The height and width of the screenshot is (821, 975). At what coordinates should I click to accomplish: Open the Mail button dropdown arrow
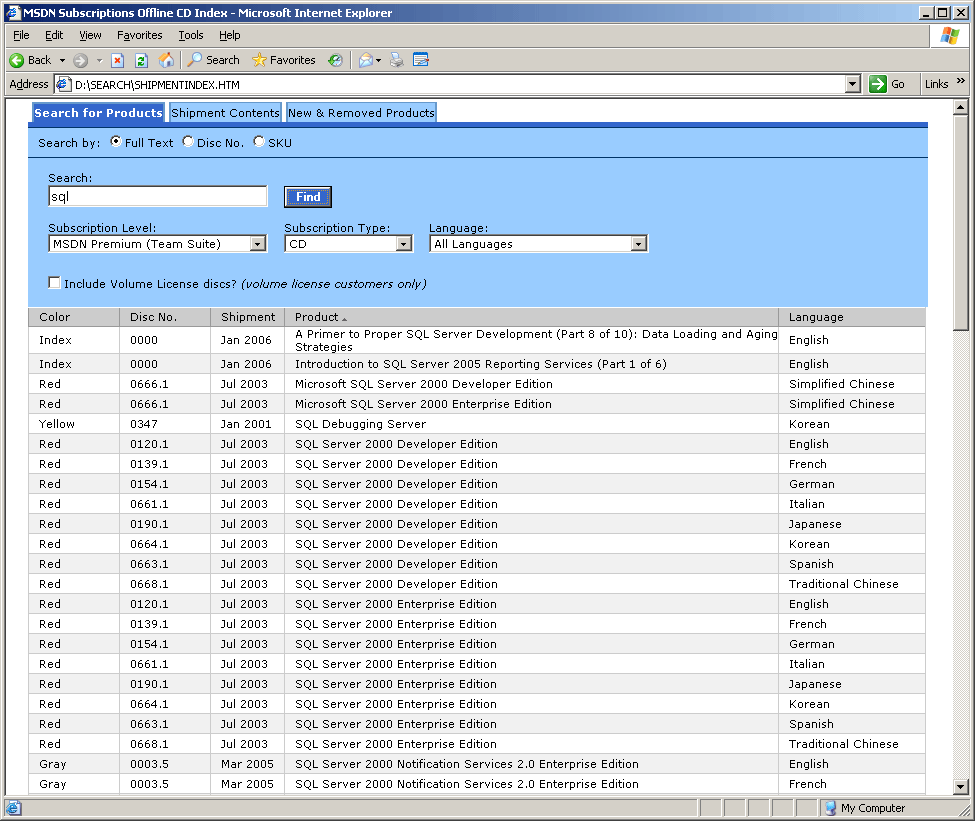[378, 60]
